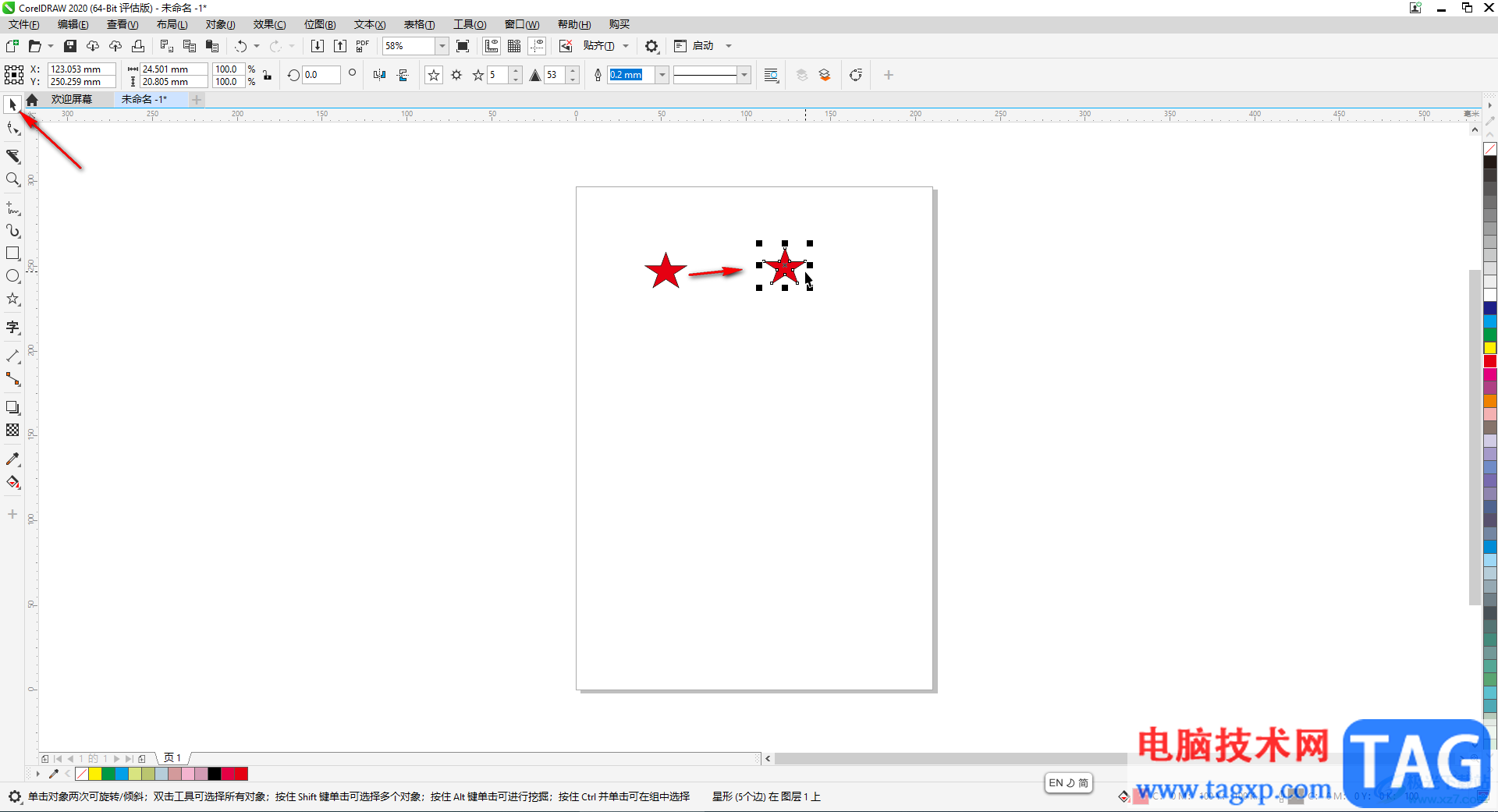Open the 效果 (Effects) menu

pyautogui.click(x=270, y=24)
